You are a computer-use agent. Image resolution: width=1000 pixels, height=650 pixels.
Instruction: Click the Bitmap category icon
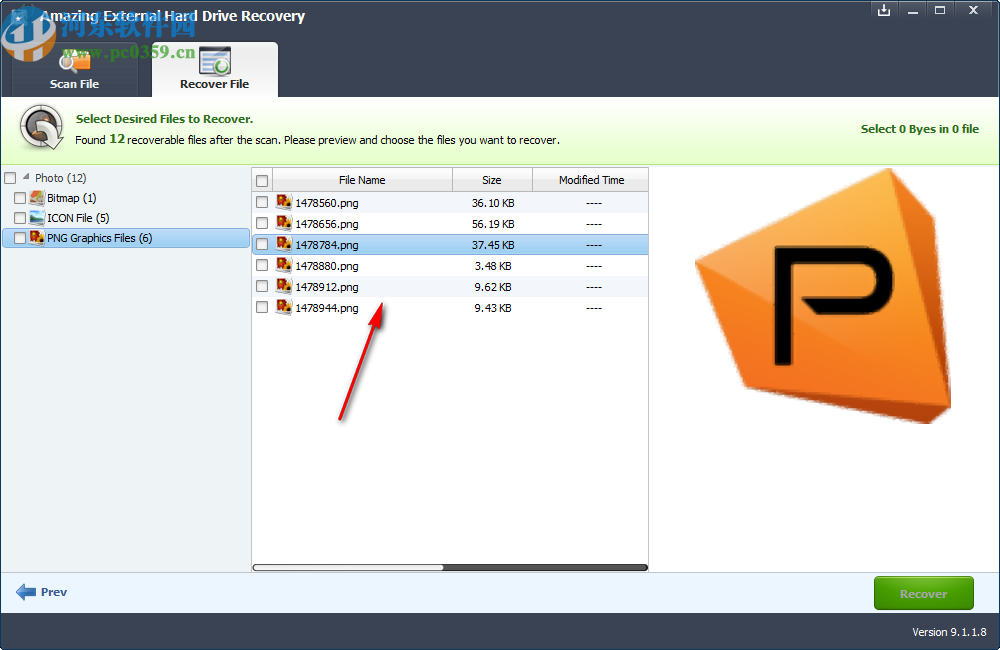coord(37,198)
